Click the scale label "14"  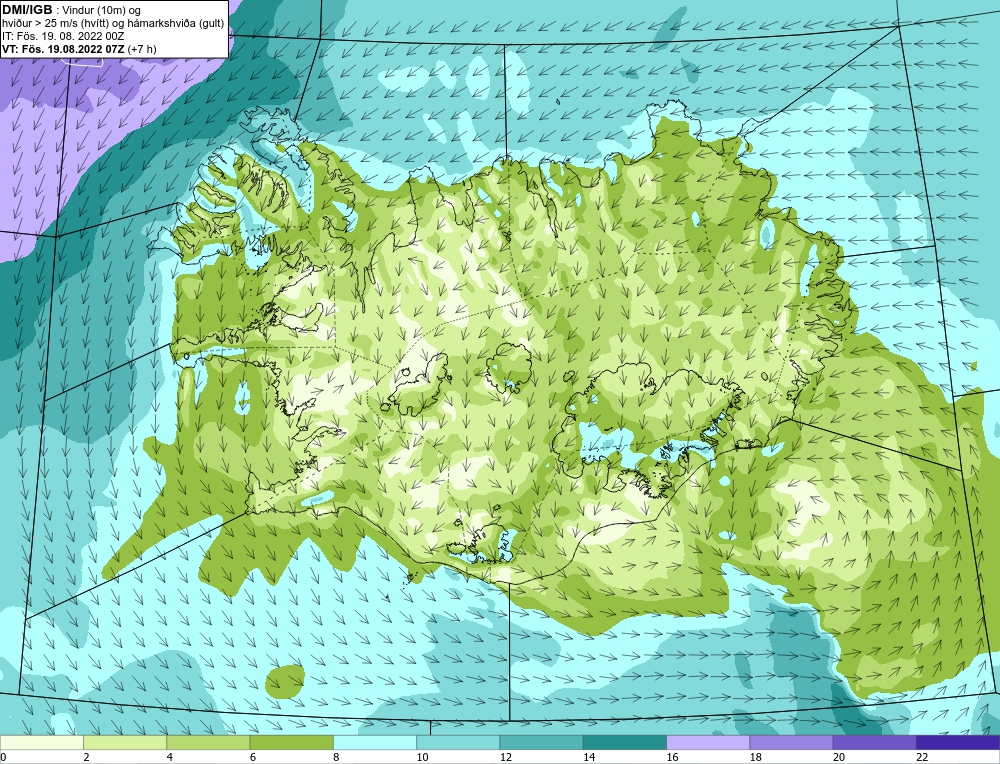point(588,757)
